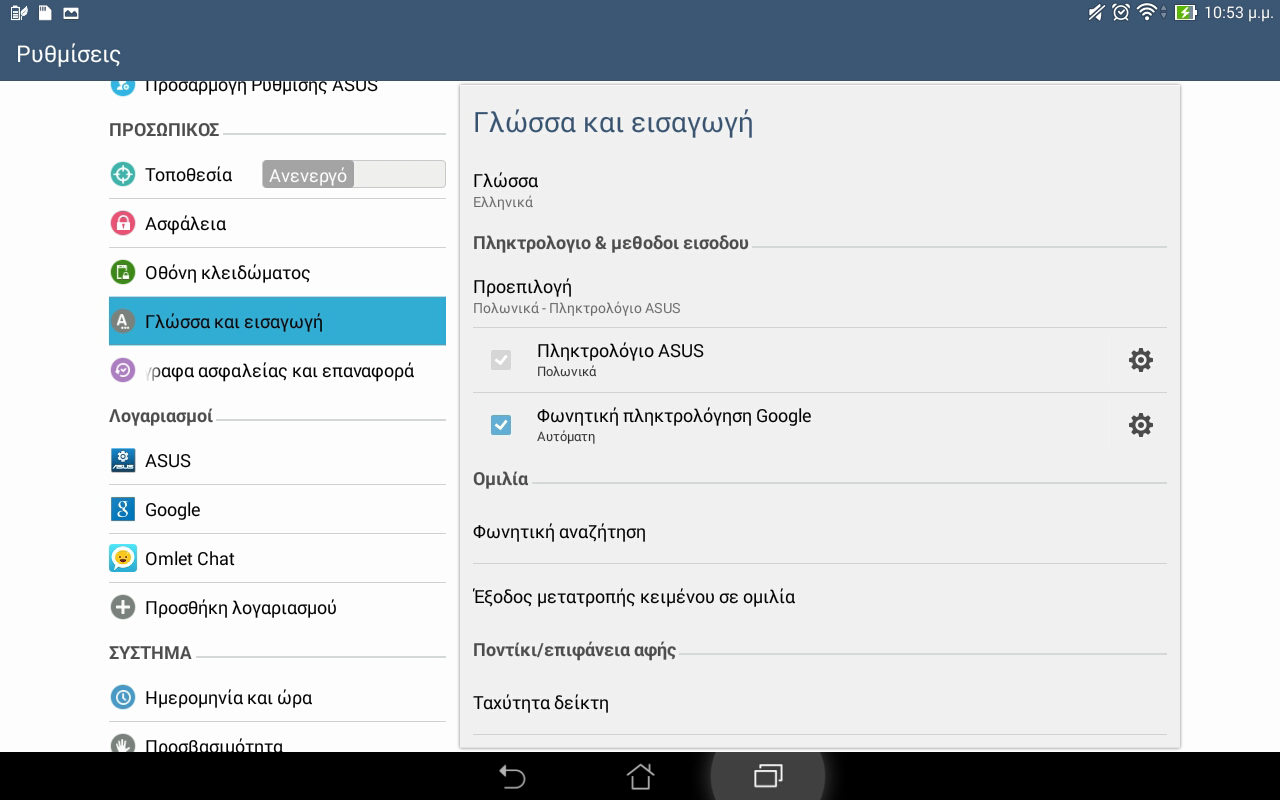Tap the battery status icon
The width and height of the screenshot is (1280, 800).
point(1186,13)
